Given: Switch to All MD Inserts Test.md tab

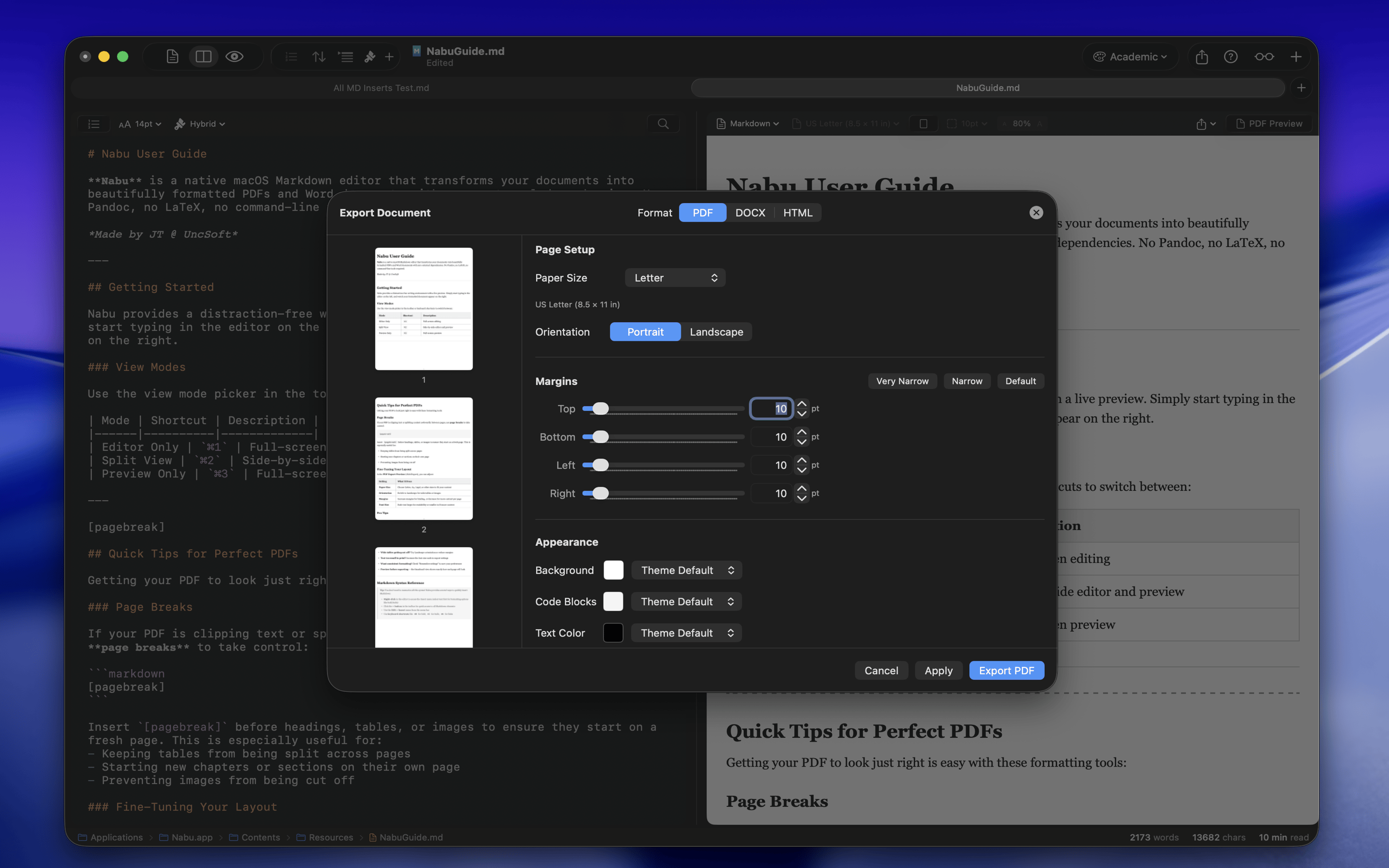Looking at the screenshot, I should click(x=381, y=88).
